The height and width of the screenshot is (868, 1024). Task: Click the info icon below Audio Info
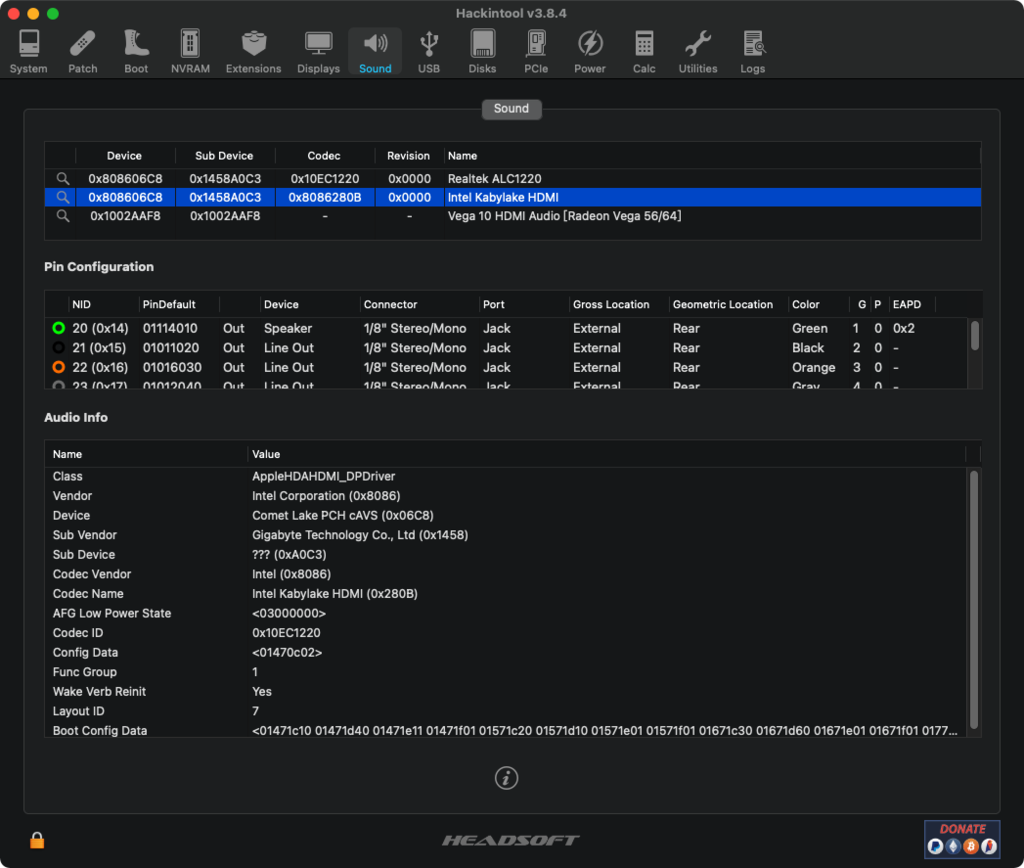506,778
